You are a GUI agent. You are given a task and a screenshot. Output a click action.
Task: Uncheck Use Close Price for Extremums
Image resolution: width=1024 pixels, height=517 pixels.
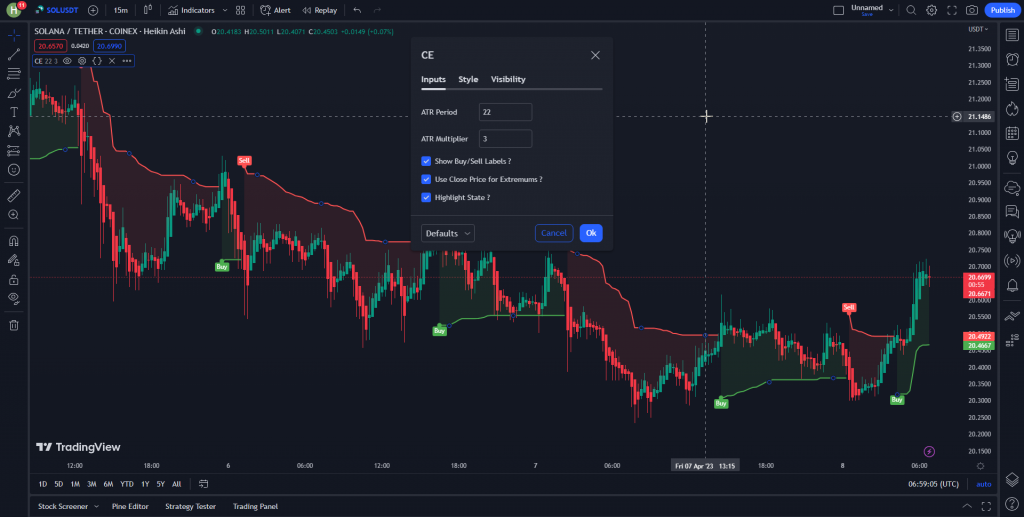tap(426, 180)
